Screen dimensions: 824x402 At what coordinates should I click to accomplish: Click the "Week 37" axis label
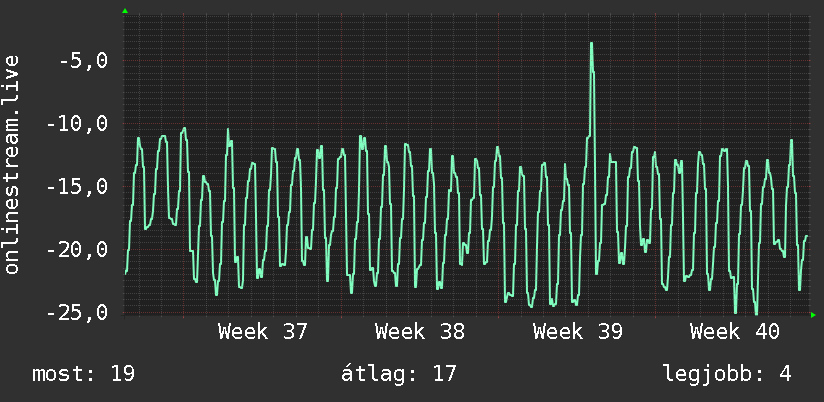[262, 332]
